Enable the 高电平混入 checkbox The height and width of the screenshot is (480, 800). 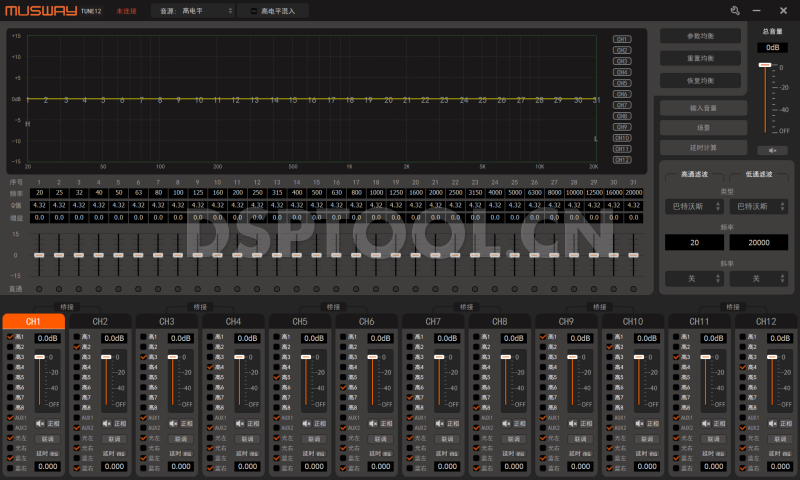(254, 10)
